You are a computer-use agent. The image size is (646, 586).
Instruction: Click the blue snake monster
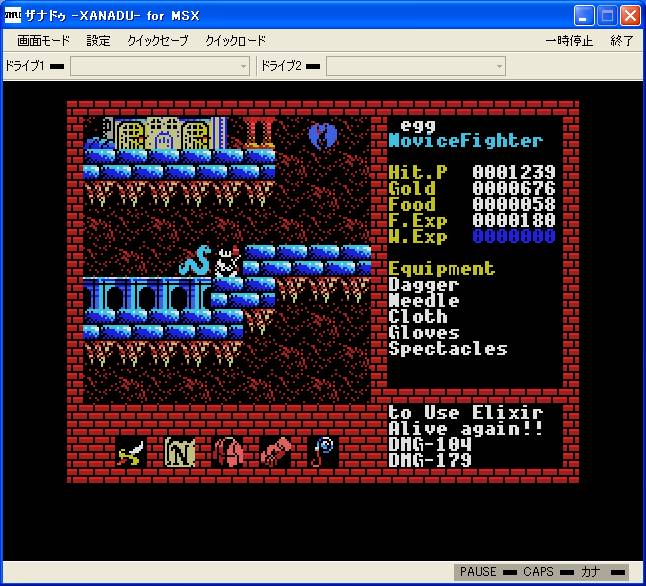click(x=195, y=260)
